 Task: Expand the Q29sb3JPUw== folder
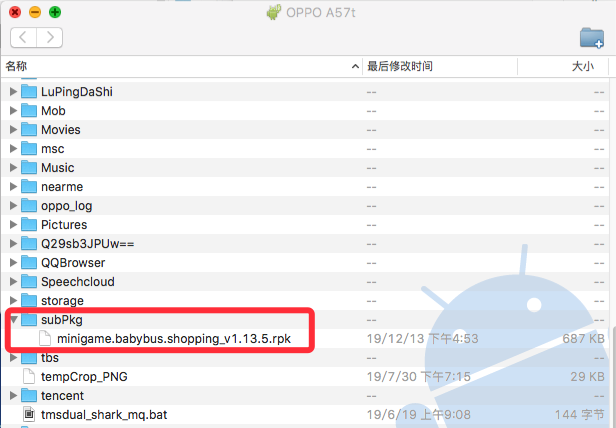[13, 244]
